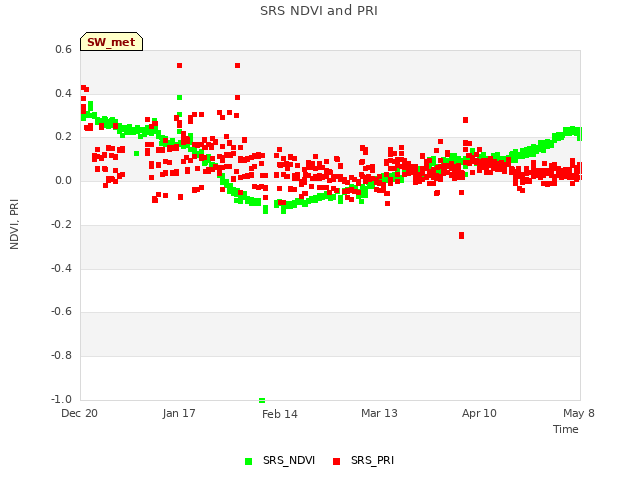Click the 0.2 y-axis tick label

[63, 137]
